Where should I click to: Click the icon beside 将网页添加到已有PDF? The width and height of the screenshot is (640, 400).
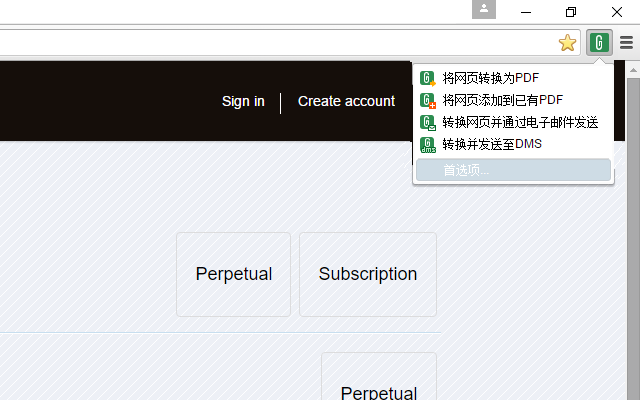(428, 100)
